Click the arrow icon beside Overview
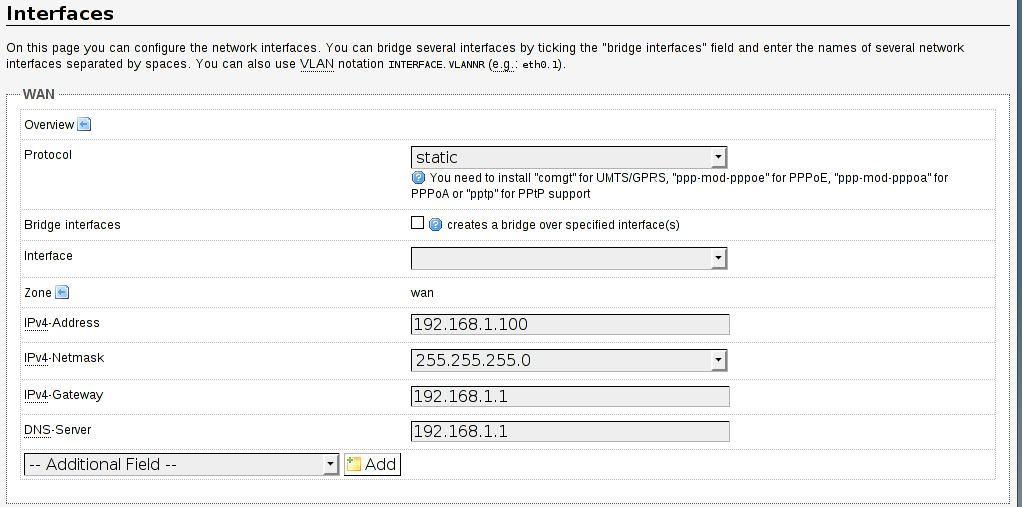Screen dimensions: 1022x507 click(84, 125)
